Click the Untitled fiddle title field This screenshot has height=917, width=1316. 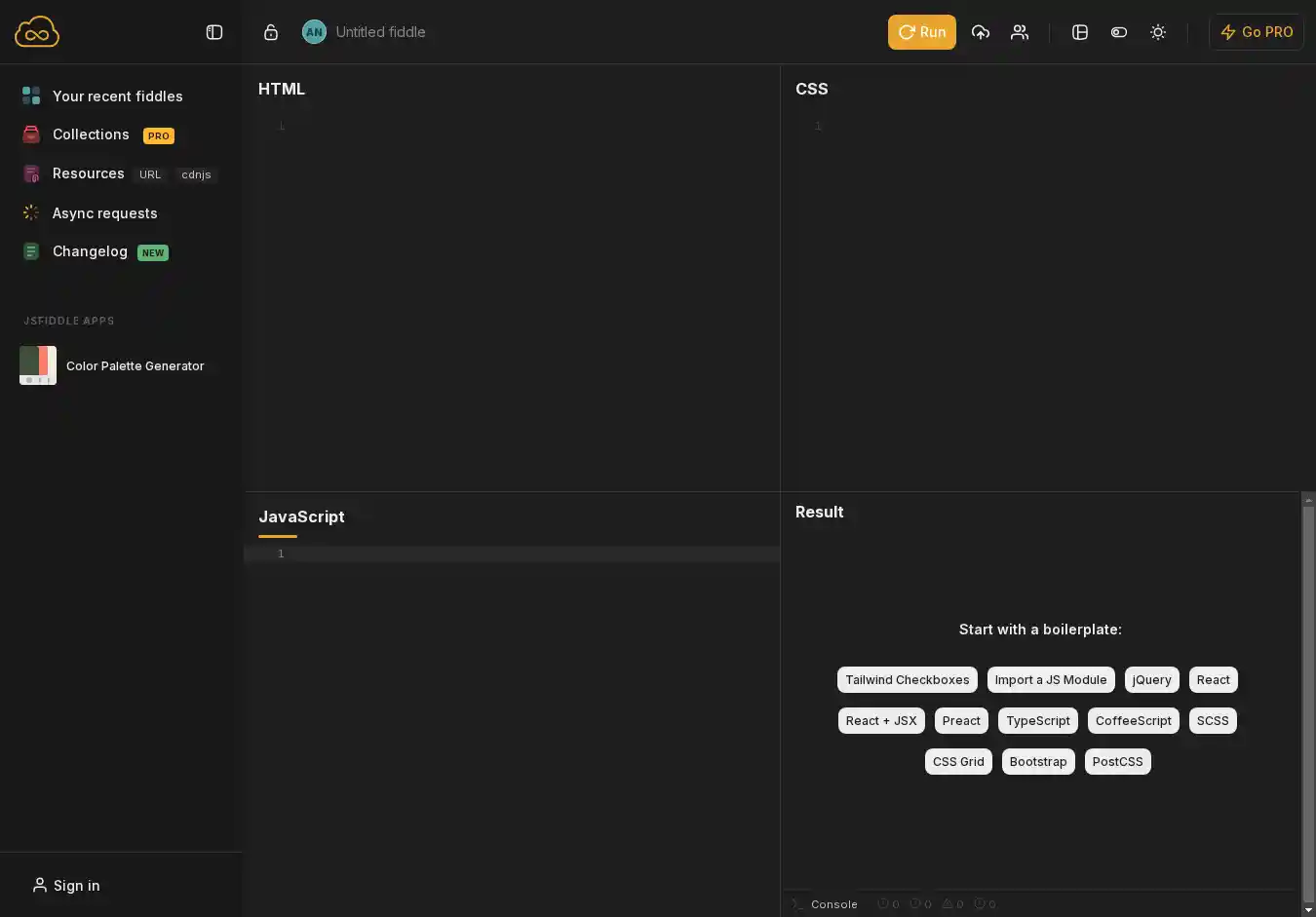pyautogui.click(x=380, y=32)
